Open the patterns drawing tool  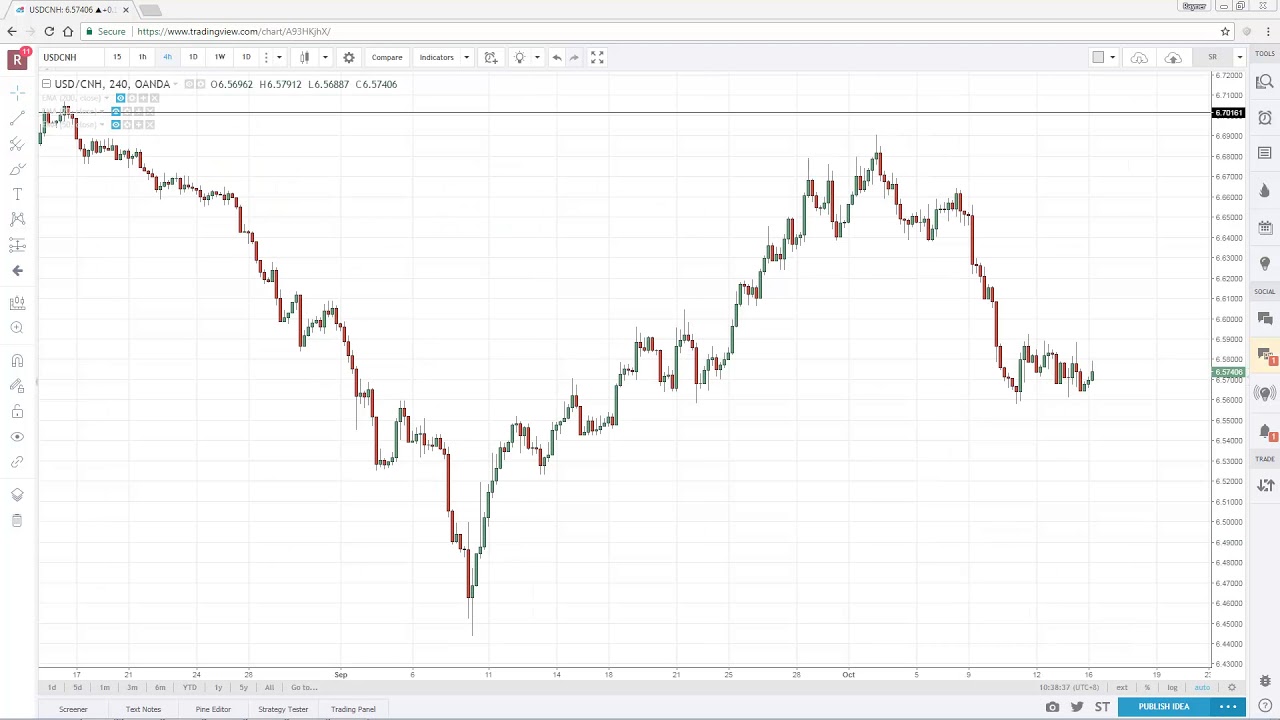click(17, 219)
